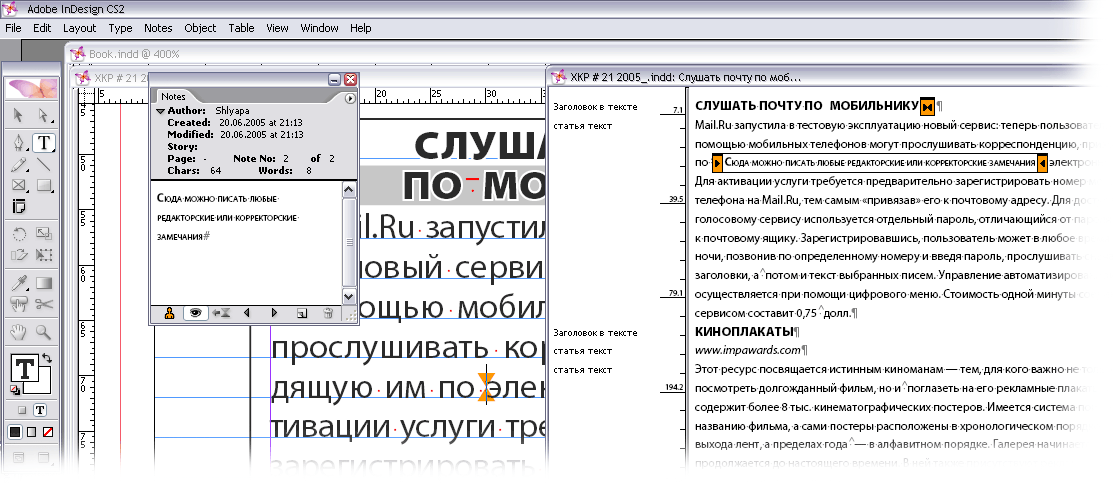Click first 'Заголовок в тексте' style label
The image size is (1113, 494).
[596, 107]
